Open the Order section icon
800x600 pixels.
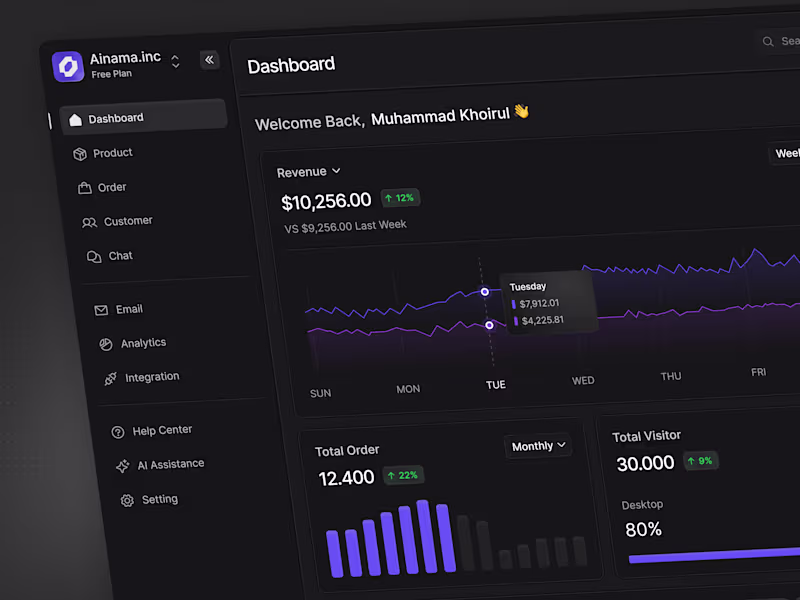tap(82, 187)
